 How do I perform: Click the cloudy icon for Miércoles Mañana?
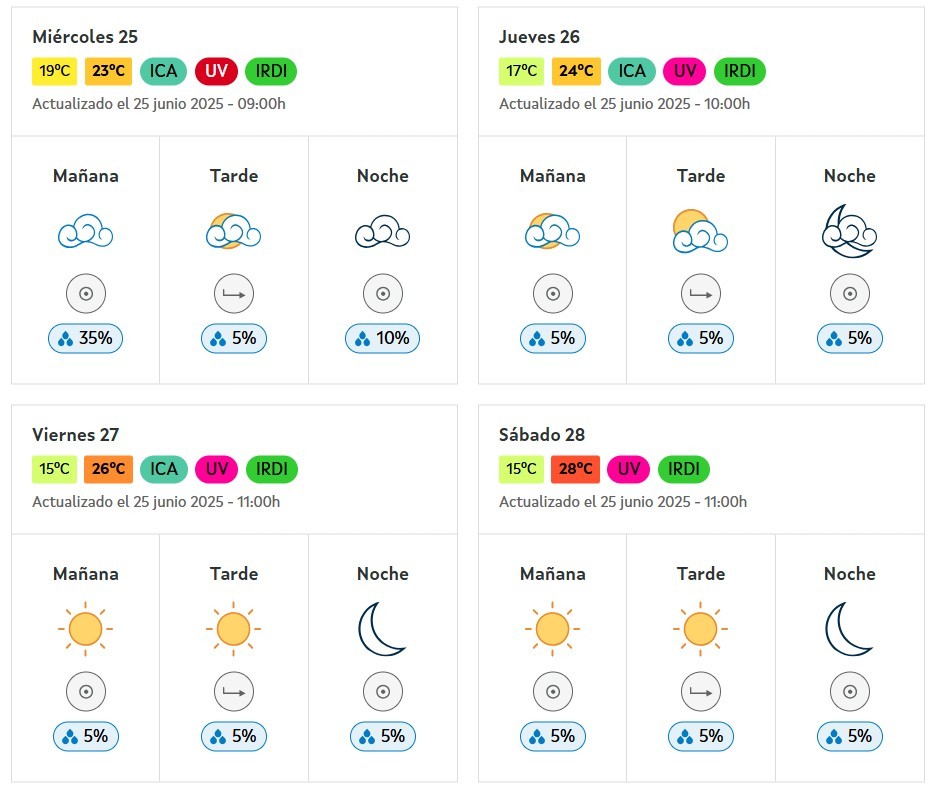coord(85,231)
